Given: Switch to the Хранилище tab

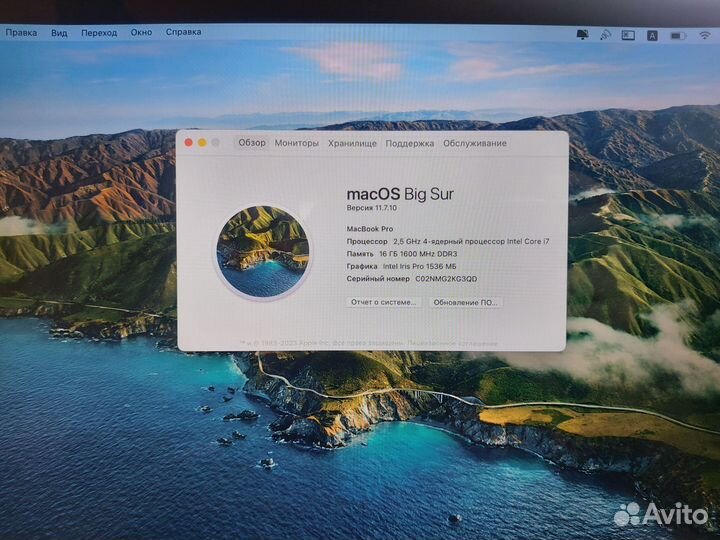Looking at the screenshot, I should (352, 144).
